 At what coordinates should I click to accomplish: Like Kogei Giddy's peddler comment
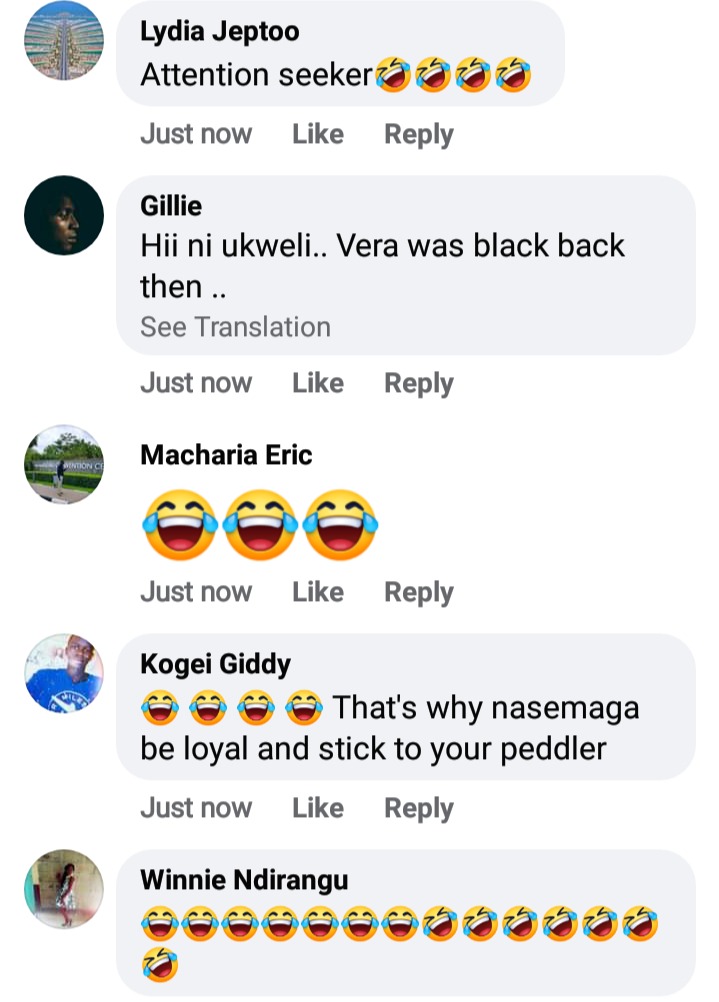[x=318, y=808]
